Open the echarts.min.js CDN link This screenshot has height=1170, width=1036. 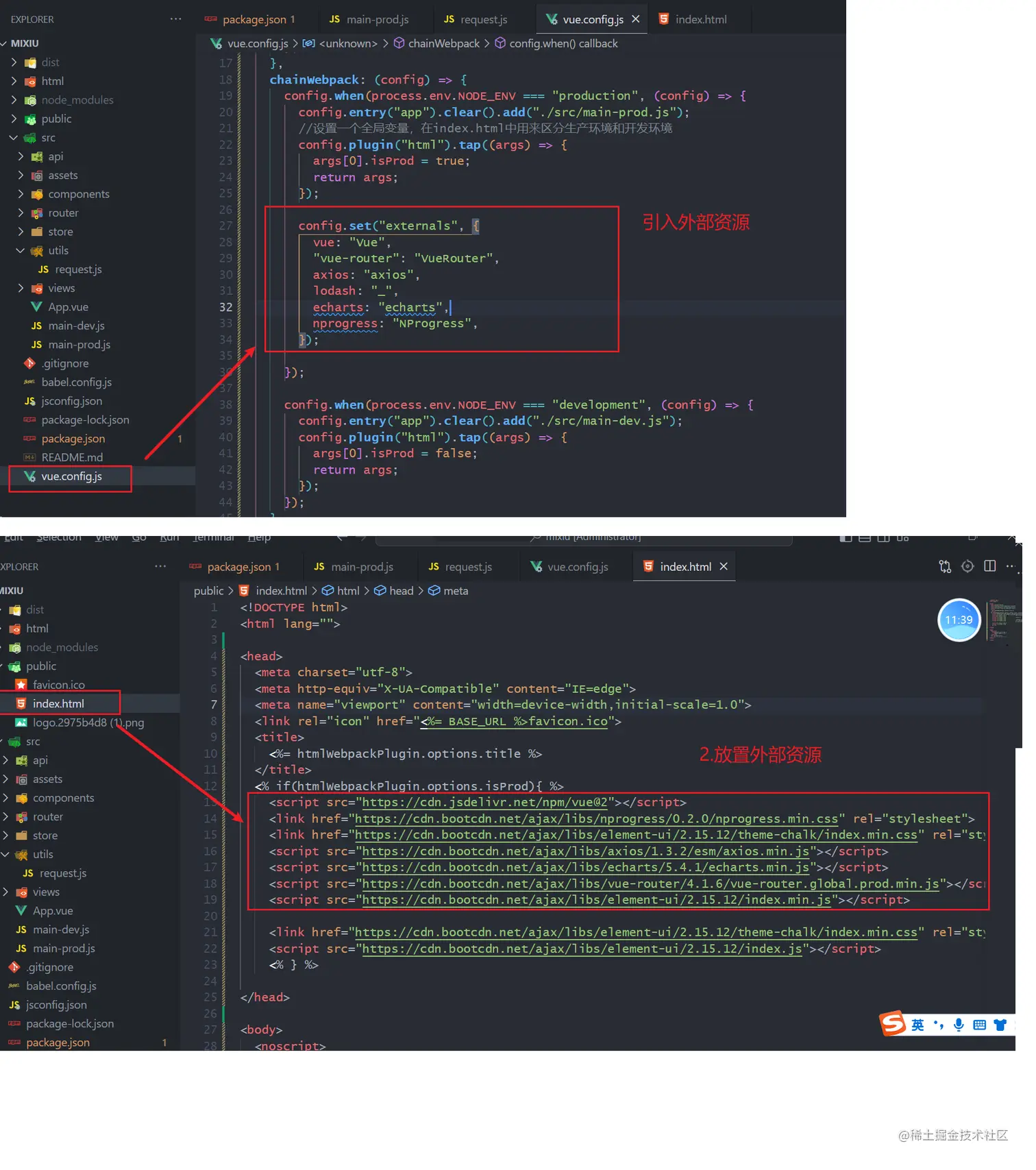pyautogui.click(x=586, y=867)
